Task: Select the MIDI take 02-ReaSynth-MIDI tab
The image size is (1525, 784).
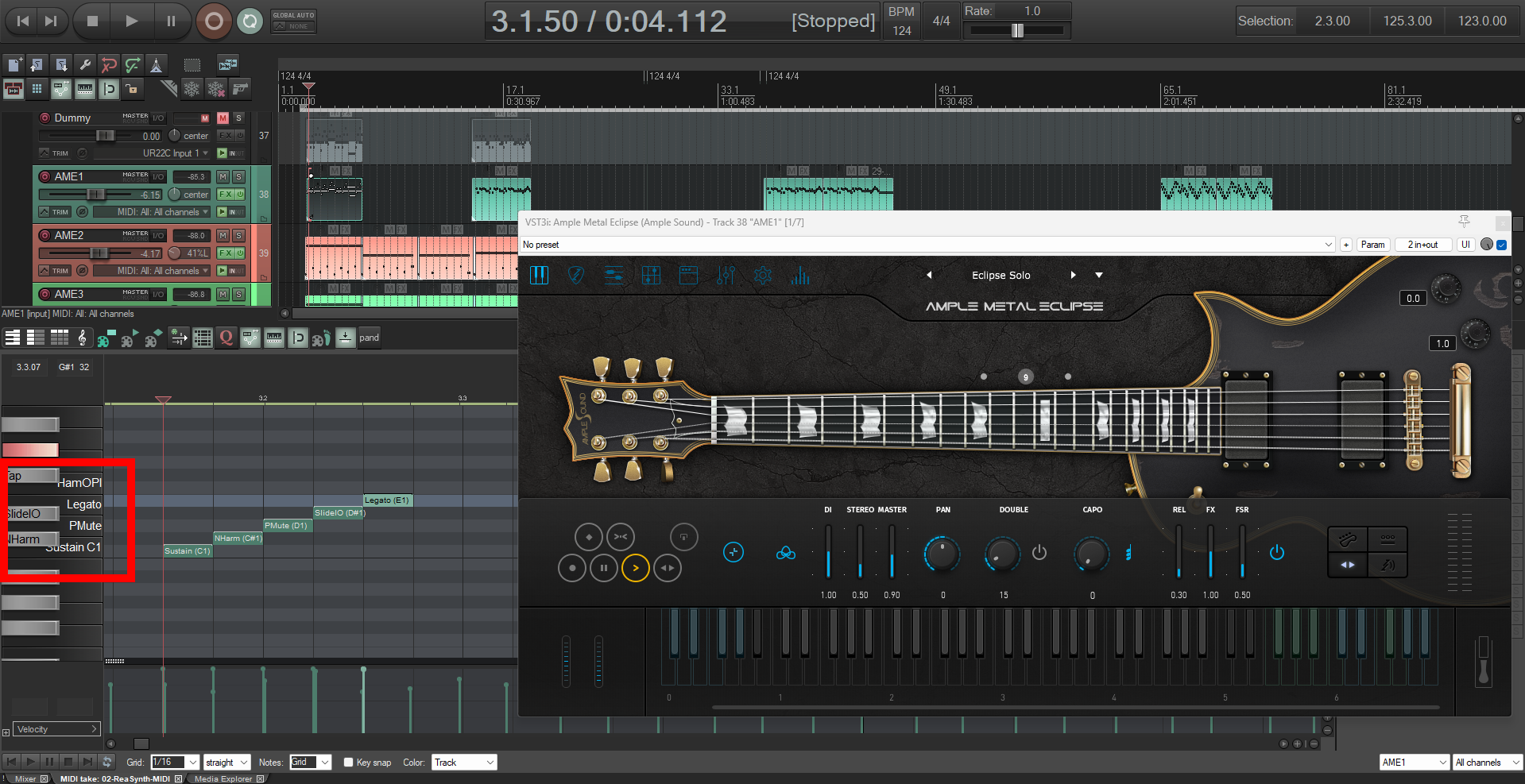Action: point(115,778)
